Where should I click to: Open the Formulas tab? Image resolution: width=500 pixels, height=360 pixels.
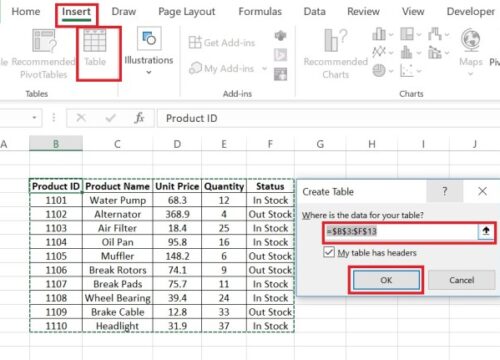(x=260, y=12)
